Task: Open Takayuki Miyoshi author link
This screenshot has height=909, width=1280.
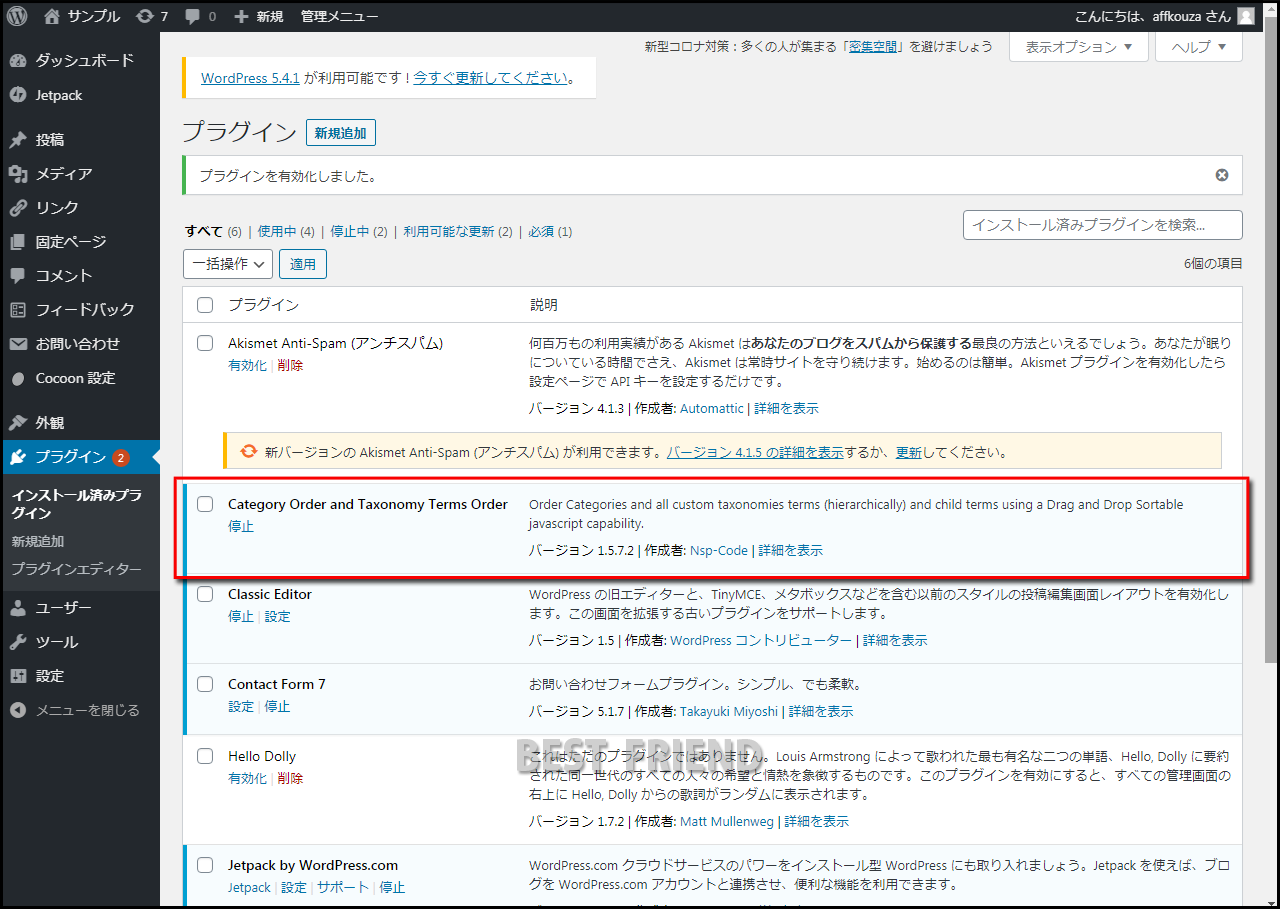Action: tap(729, 711)
